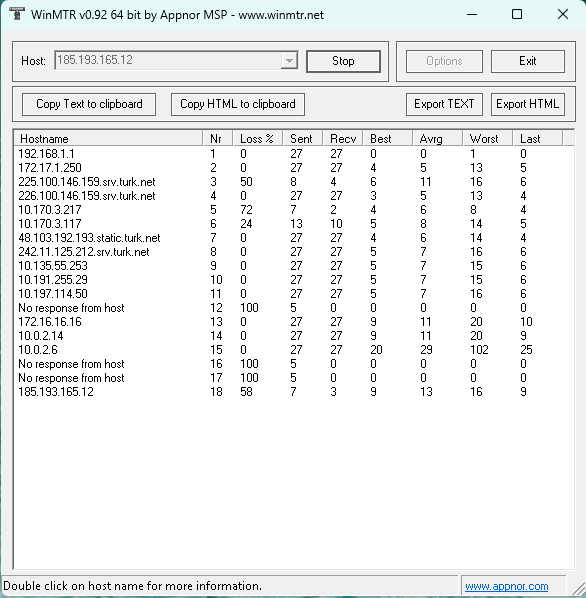Screen dimensions: 586x598
Task: Click the 102 worst value for 10.0.2.6
Action: pos(479,350)
